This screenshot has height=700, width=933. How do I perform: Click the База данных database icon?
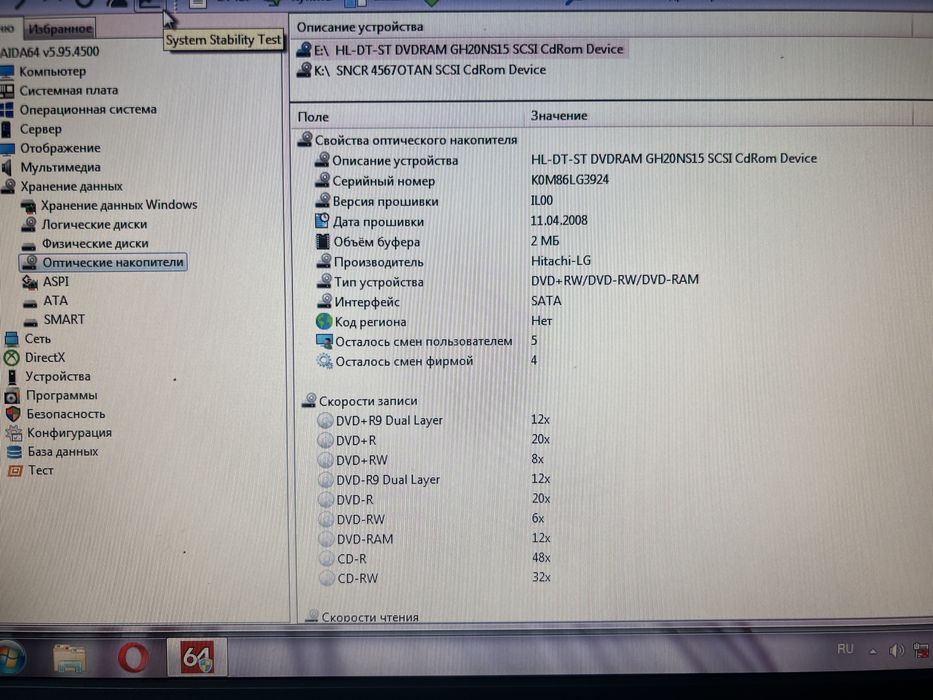pos(14,452)
